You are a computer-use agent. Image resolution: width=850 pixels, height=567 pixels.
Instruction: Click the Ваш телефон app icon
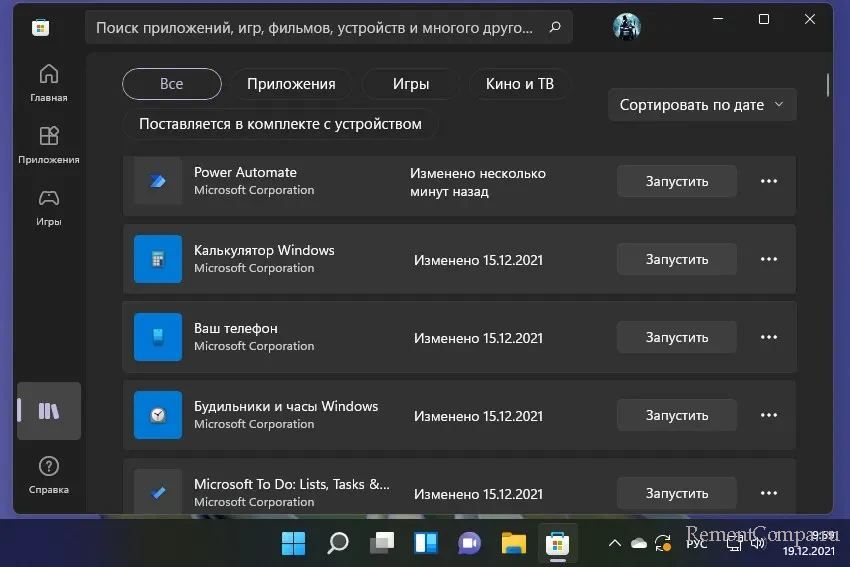click(x=158, y=337)
